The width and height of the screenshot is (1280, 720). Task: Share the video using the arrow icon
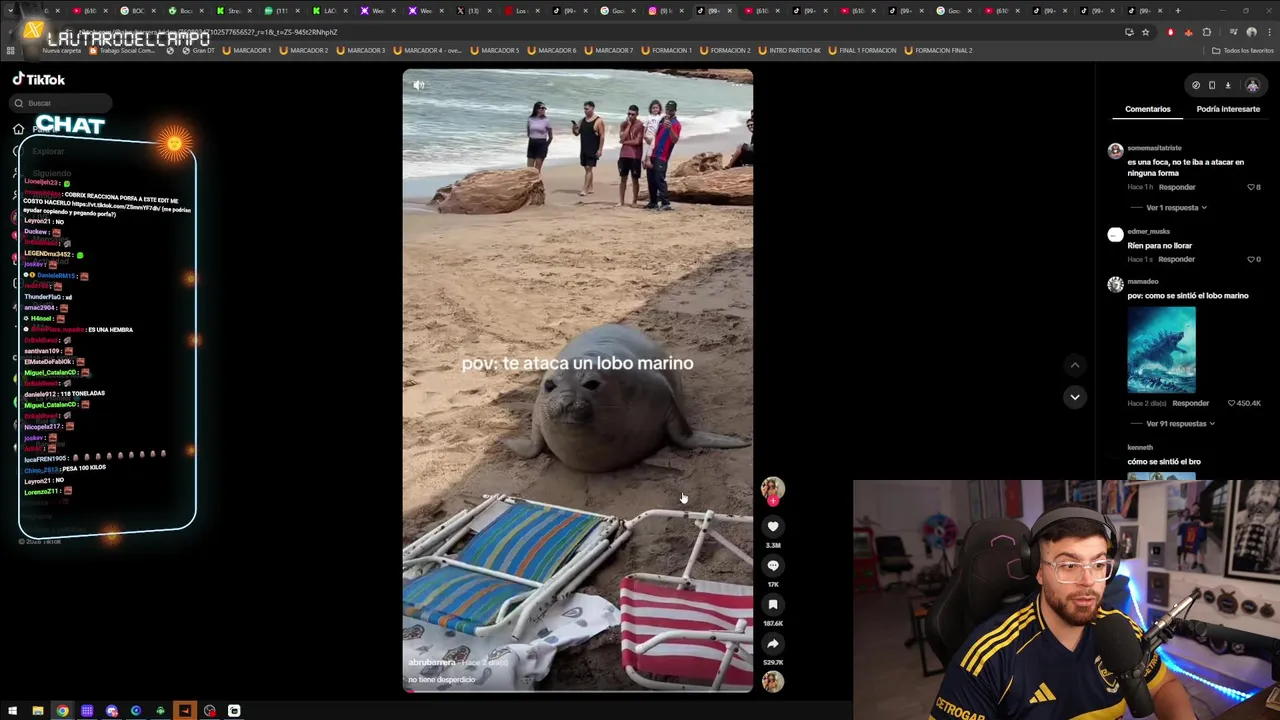tap(773, 643)
